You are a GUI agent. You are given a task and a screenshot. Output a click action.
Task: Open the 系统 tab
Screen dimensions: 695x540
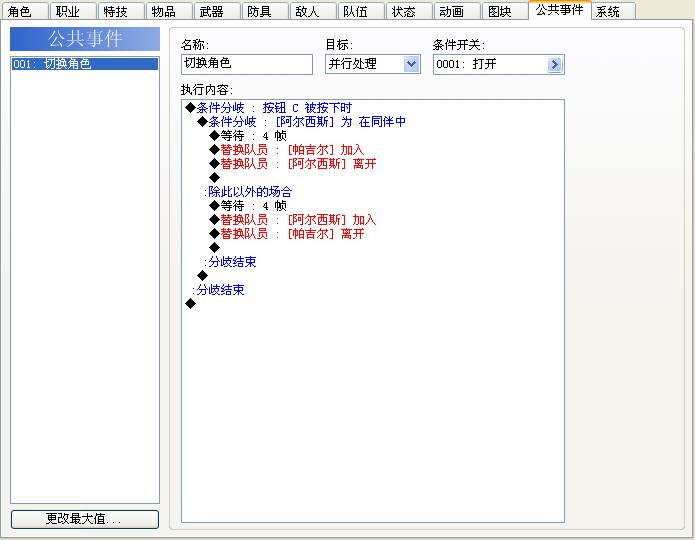[x=613, y=11]
